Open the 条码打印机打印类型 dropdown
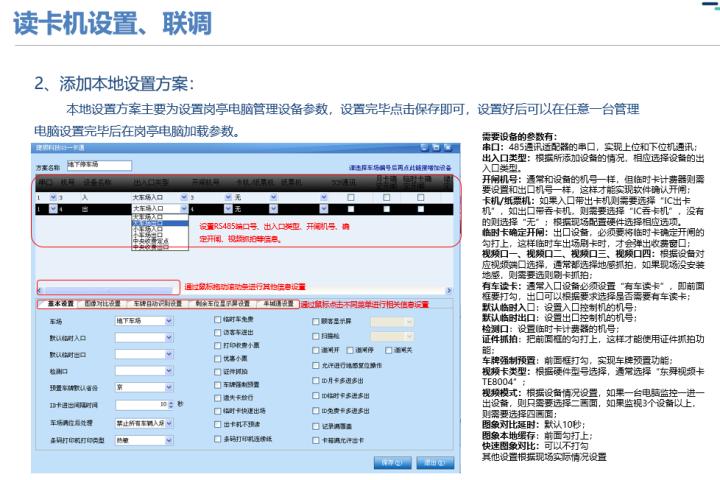The height and width of the screenshot is (480, 720). point(169,440)
